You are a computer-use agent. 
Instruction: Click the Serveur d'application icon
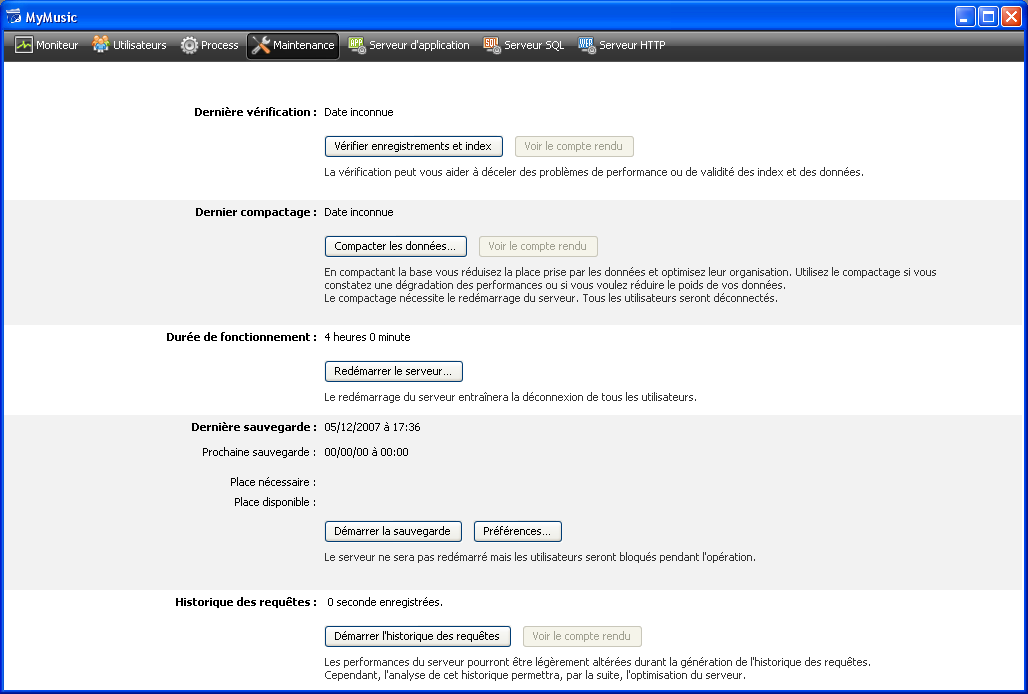357,45
